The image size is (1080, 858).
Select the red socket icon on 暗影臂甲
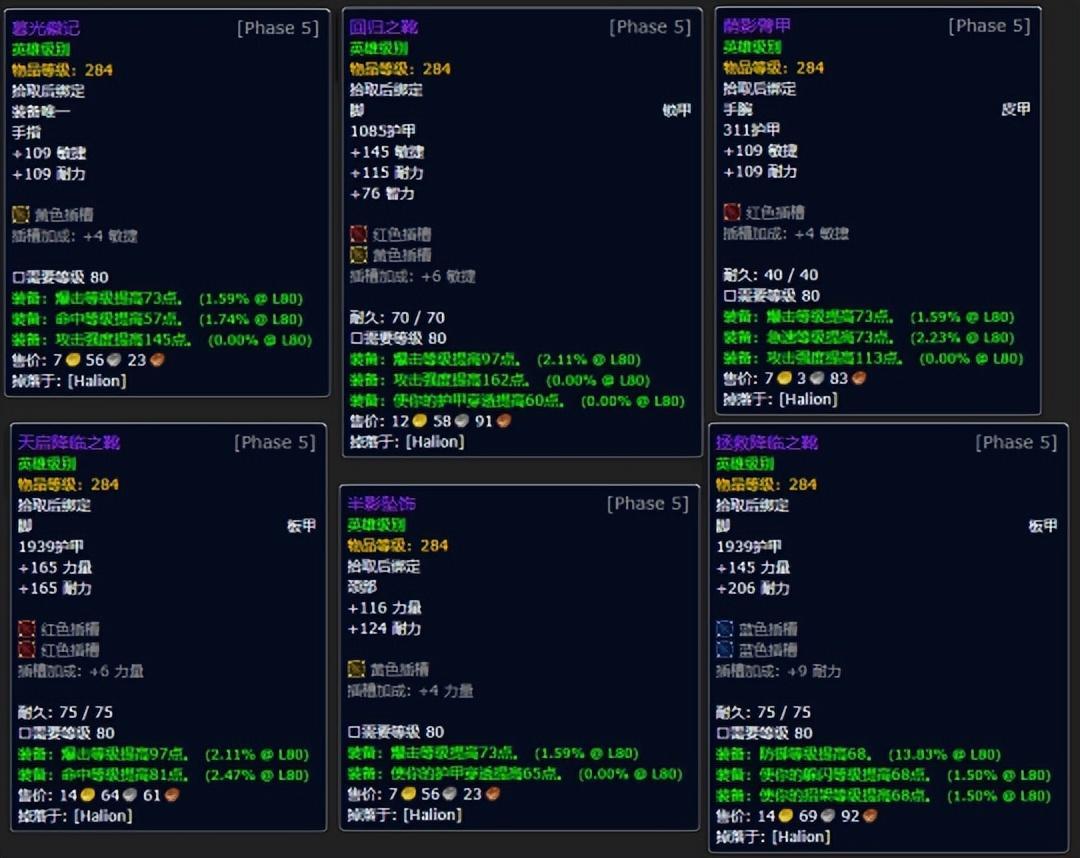pyautogui.click(x=732, y=212)
